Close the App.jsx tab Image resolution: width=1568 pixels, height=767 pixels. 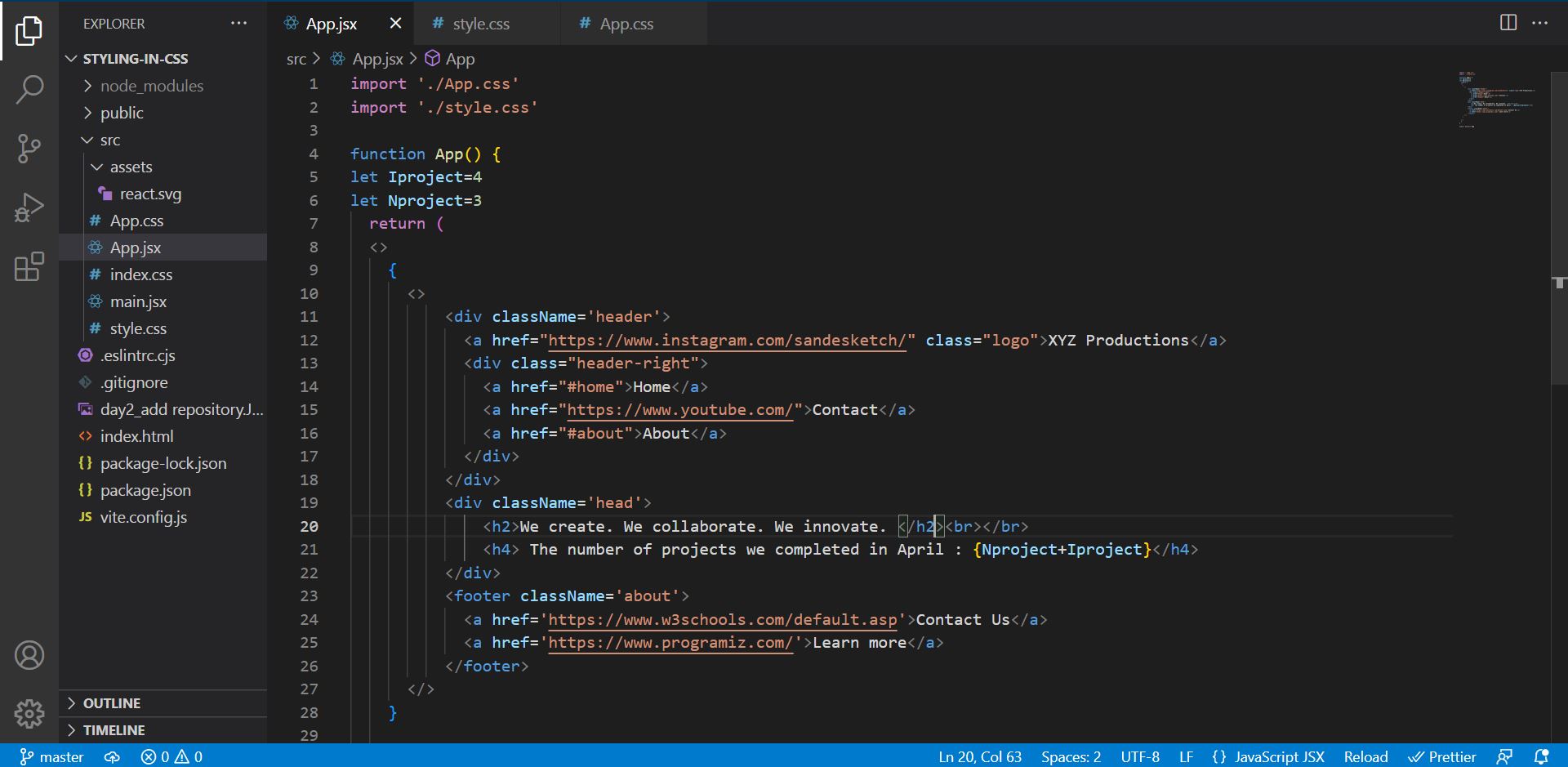tap(396, 23)
